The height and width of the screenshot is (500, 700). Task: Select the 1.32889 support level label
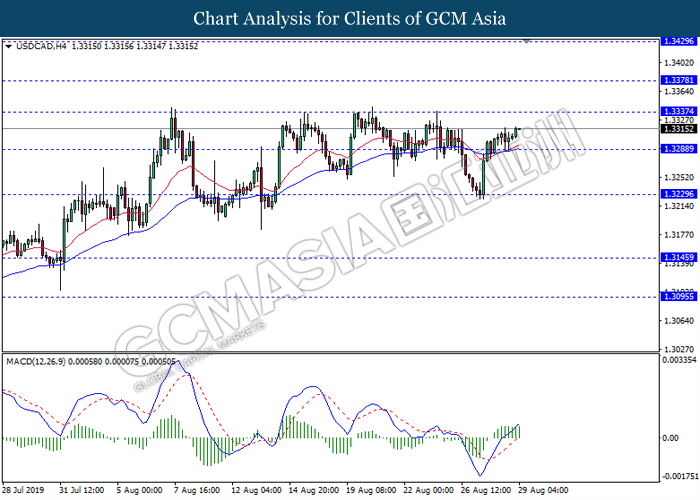click(679, 149)
